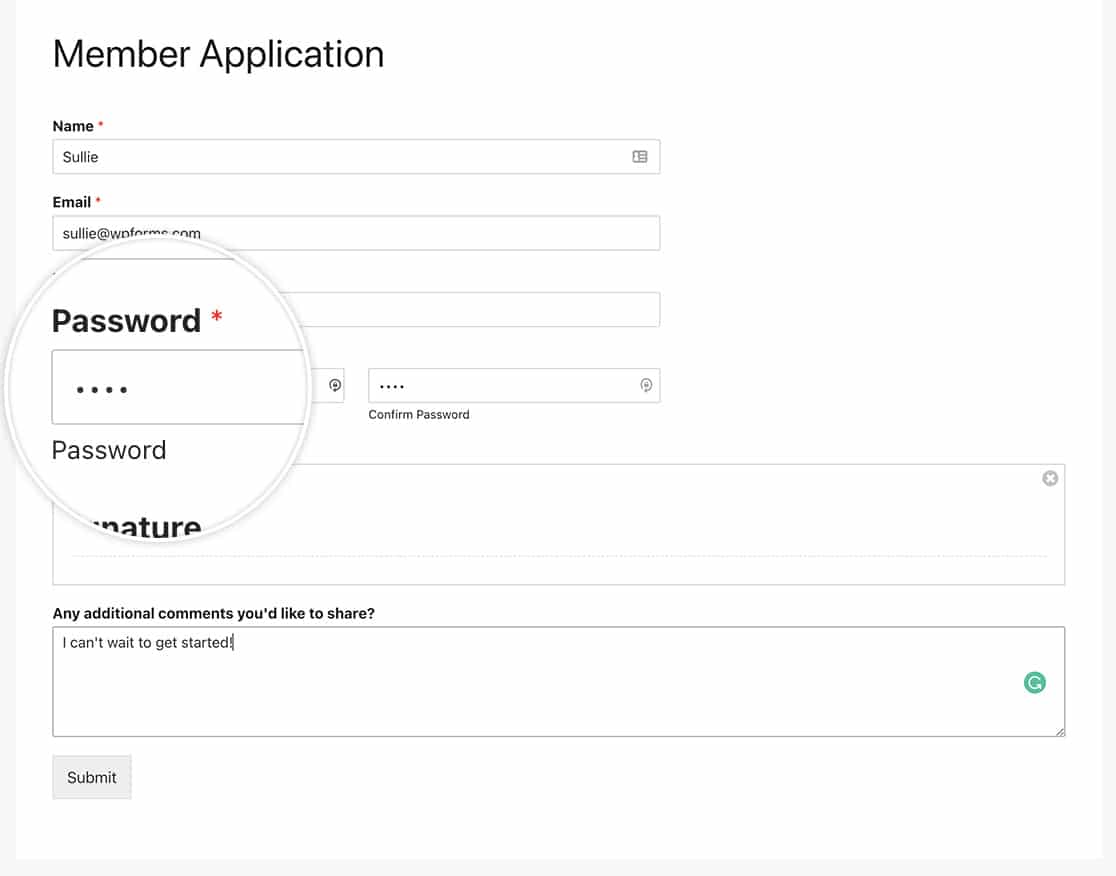The height and width of the screenshot is (876, 1116).
Task: Click the Confirm Password sublabel text
Action: (x=419, y=414)
